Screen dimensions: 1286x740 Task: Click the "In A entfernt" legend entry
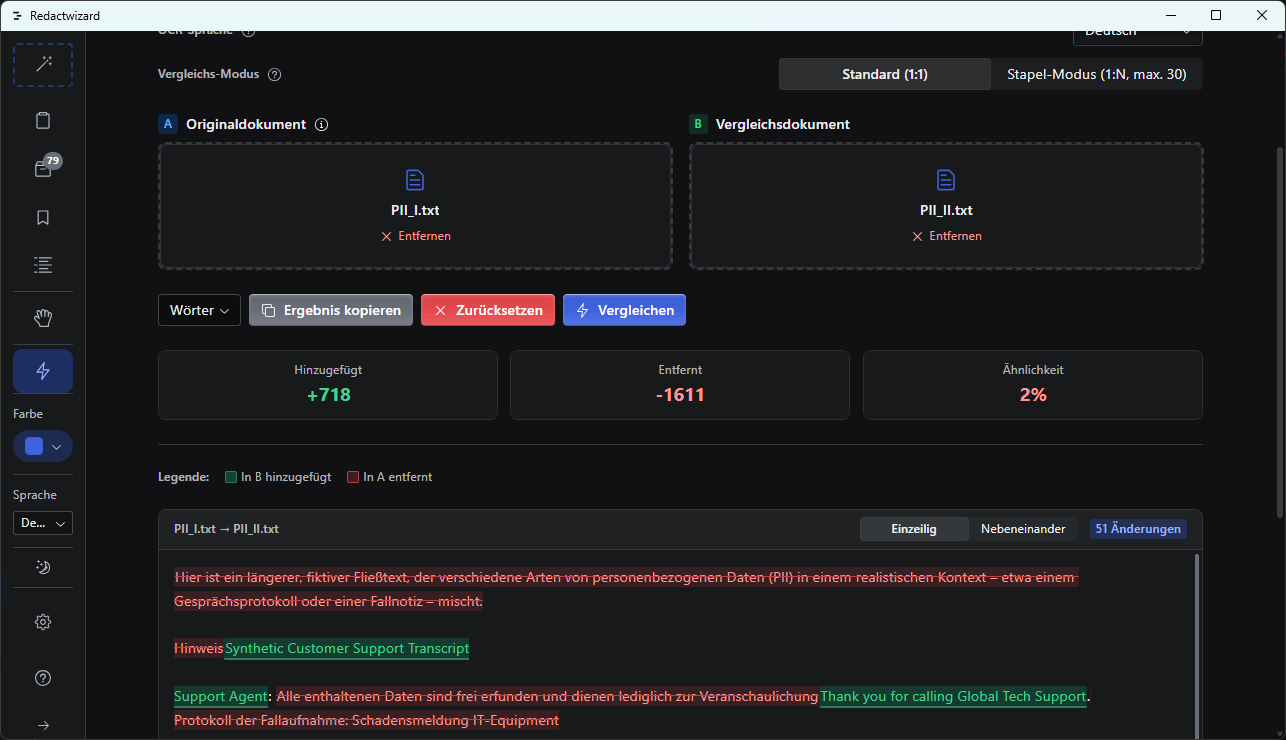[390, 477]
